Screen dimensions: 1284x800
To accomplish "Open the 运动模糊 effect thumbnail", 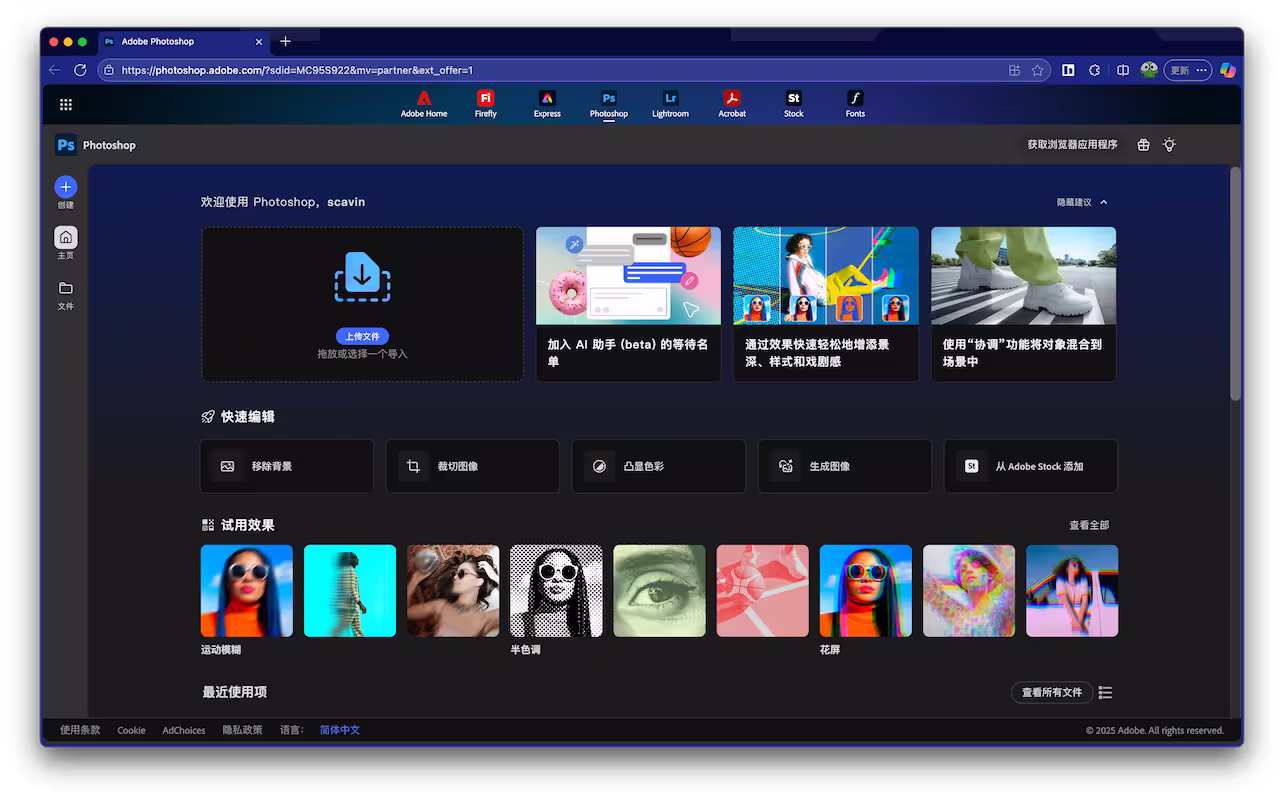I will coord(246,590).
